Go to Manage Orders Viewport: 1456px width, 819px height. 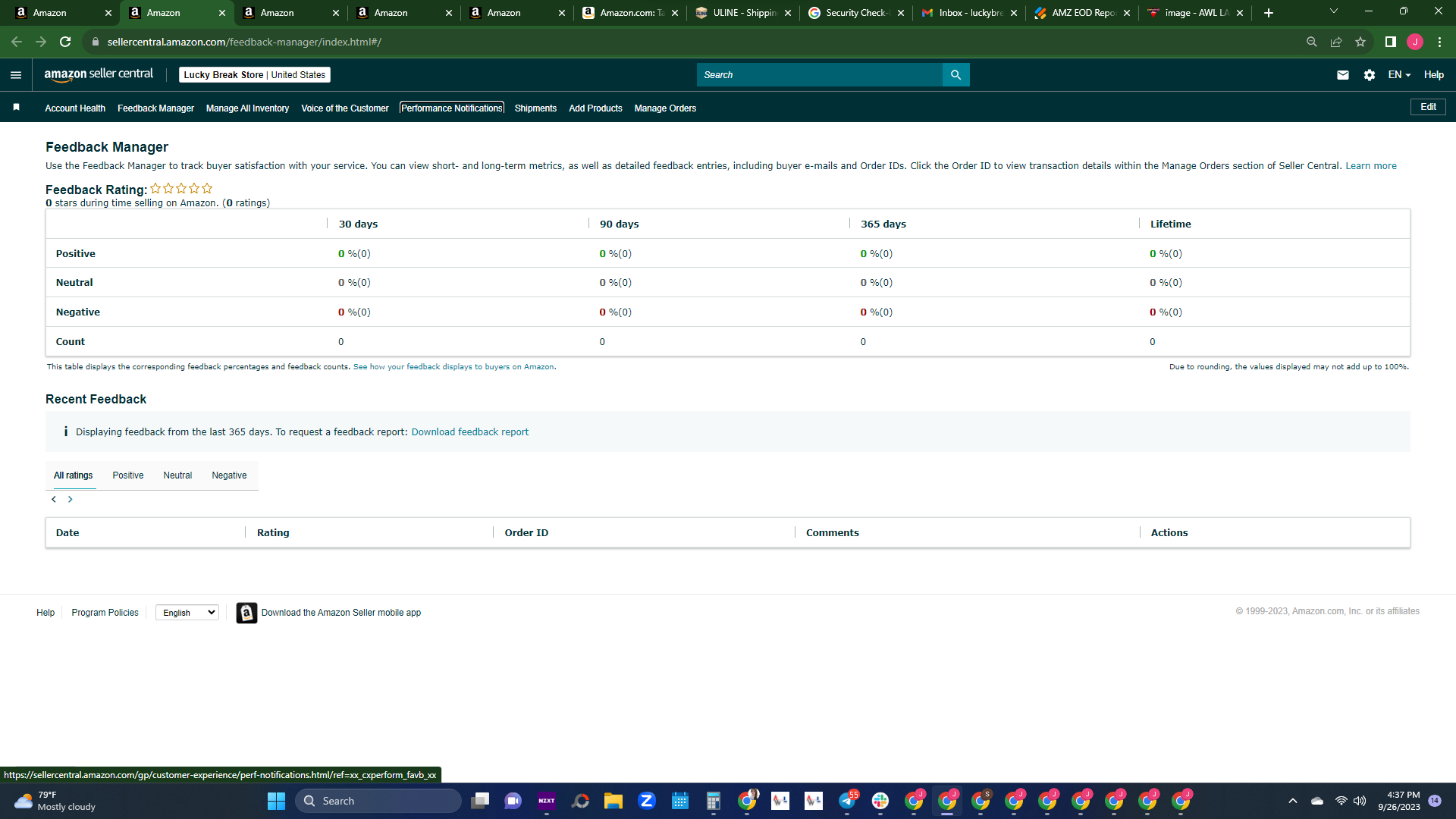665,108
